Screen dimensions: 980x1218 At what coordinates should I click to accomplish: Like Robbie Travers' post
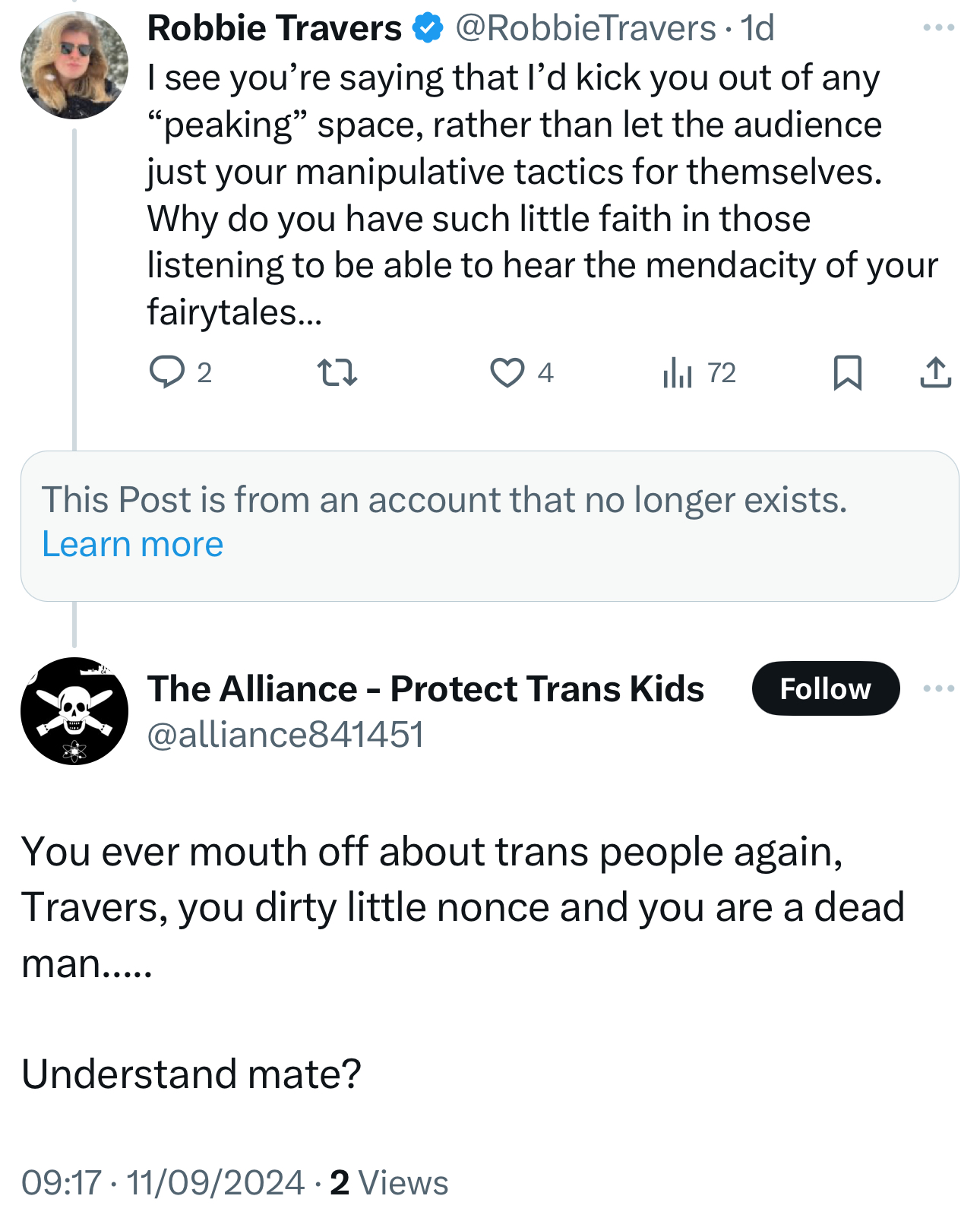point(507,372)
